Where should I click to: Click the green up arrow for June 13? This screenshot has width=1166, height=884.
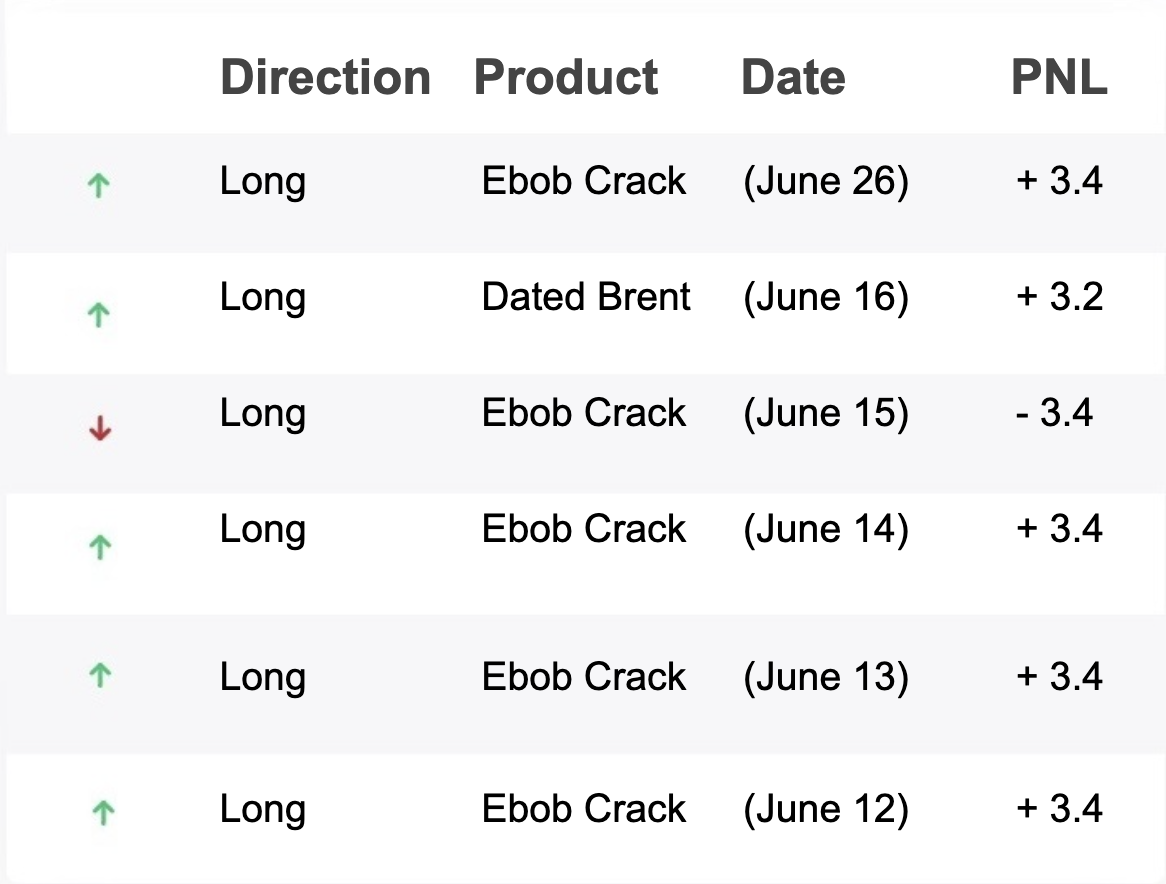(x=99, y=675)
